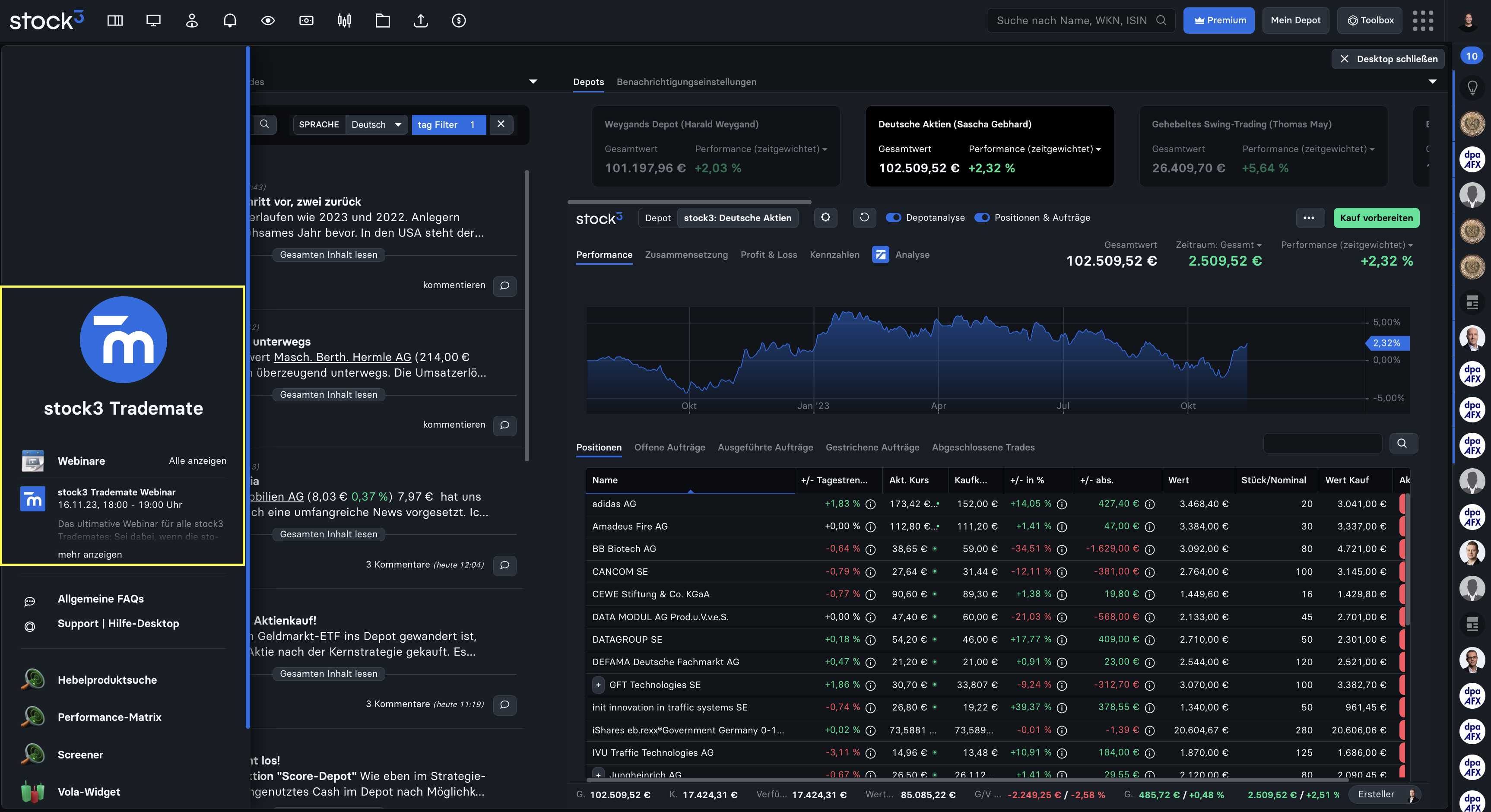The height and width of the screenshot is (812, 1491).
Task: Open Zeitraum: Gesamt dropdown
Action: pos(1218,245)
